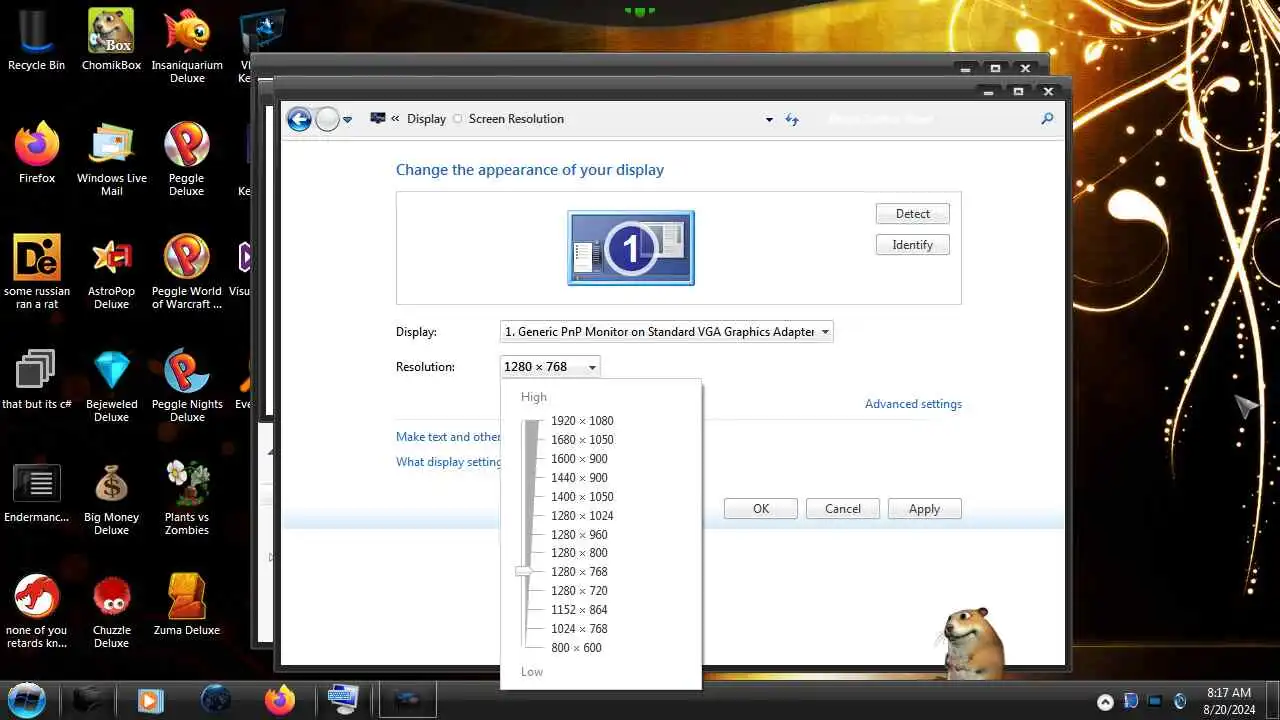Click the Detect button
1280x720 pixels.
913,214
